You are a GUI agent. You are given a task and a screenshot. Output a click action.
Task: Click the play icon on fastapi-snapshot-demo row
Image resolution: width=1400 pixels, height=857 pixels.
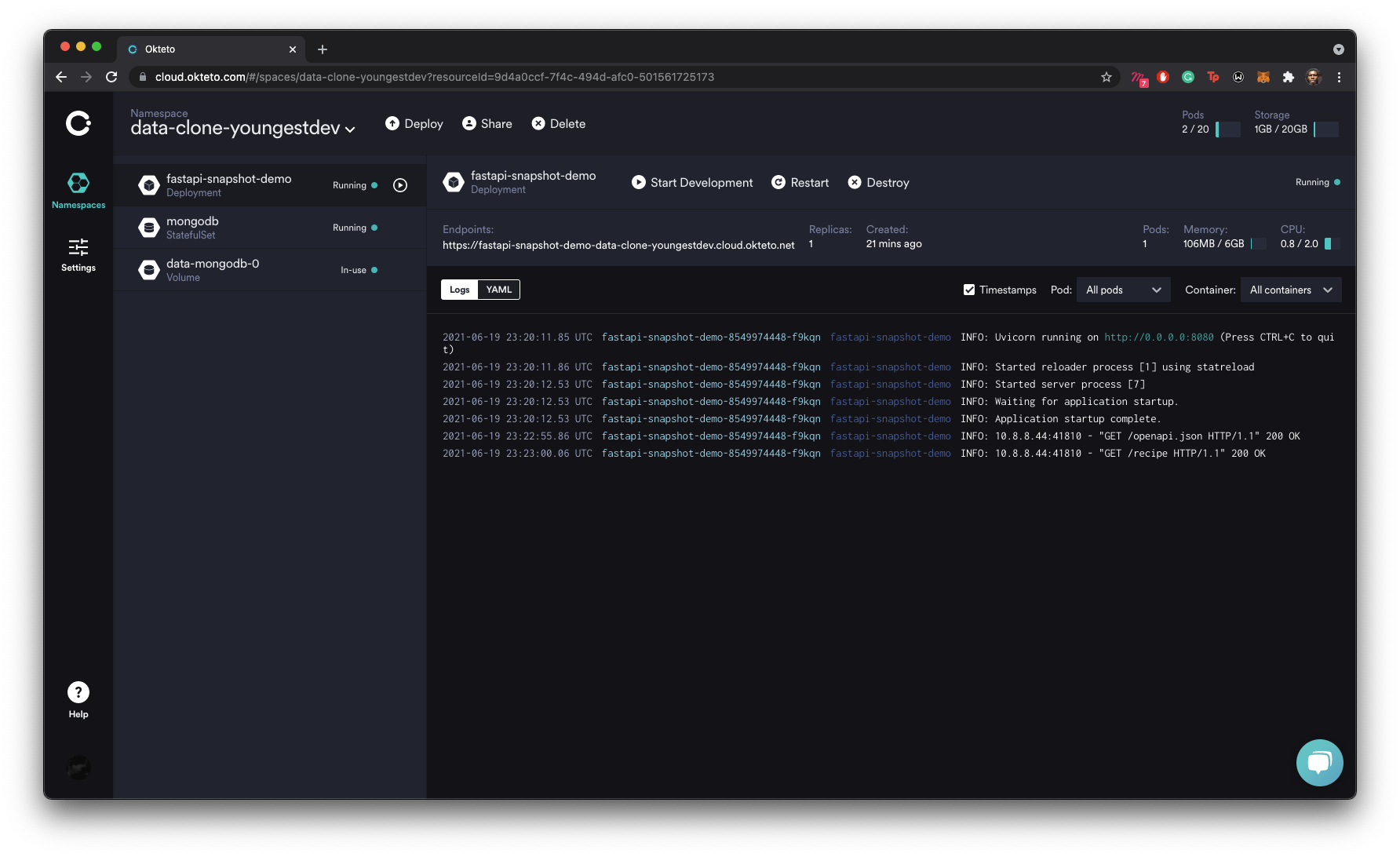coord(400,185)
